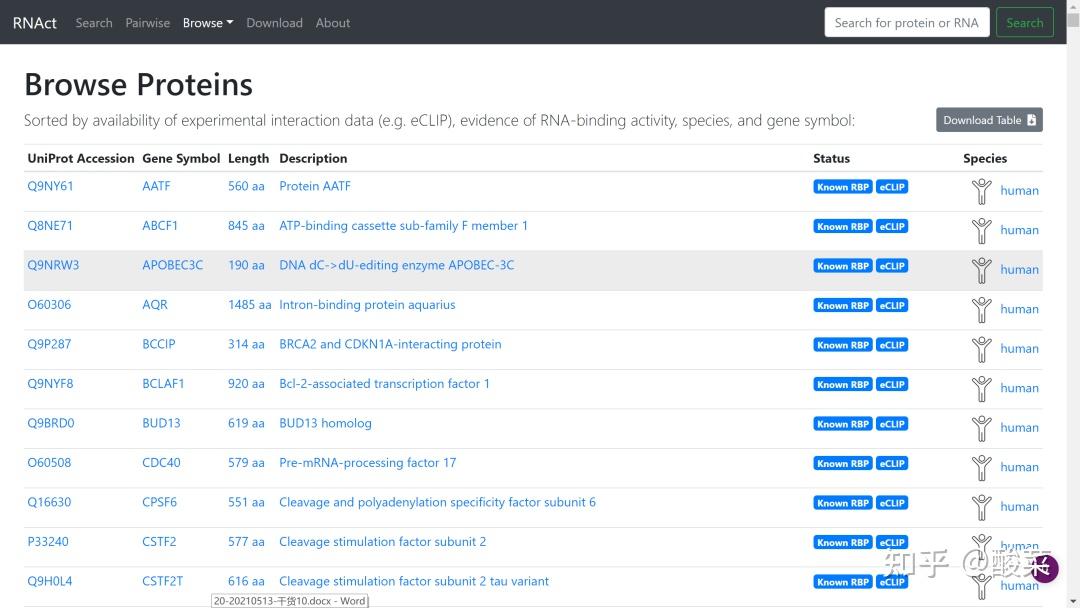Click the human icon for BCLAF1 protein
This screenshot has width=1080, height=608.
(x=981, y=388)
